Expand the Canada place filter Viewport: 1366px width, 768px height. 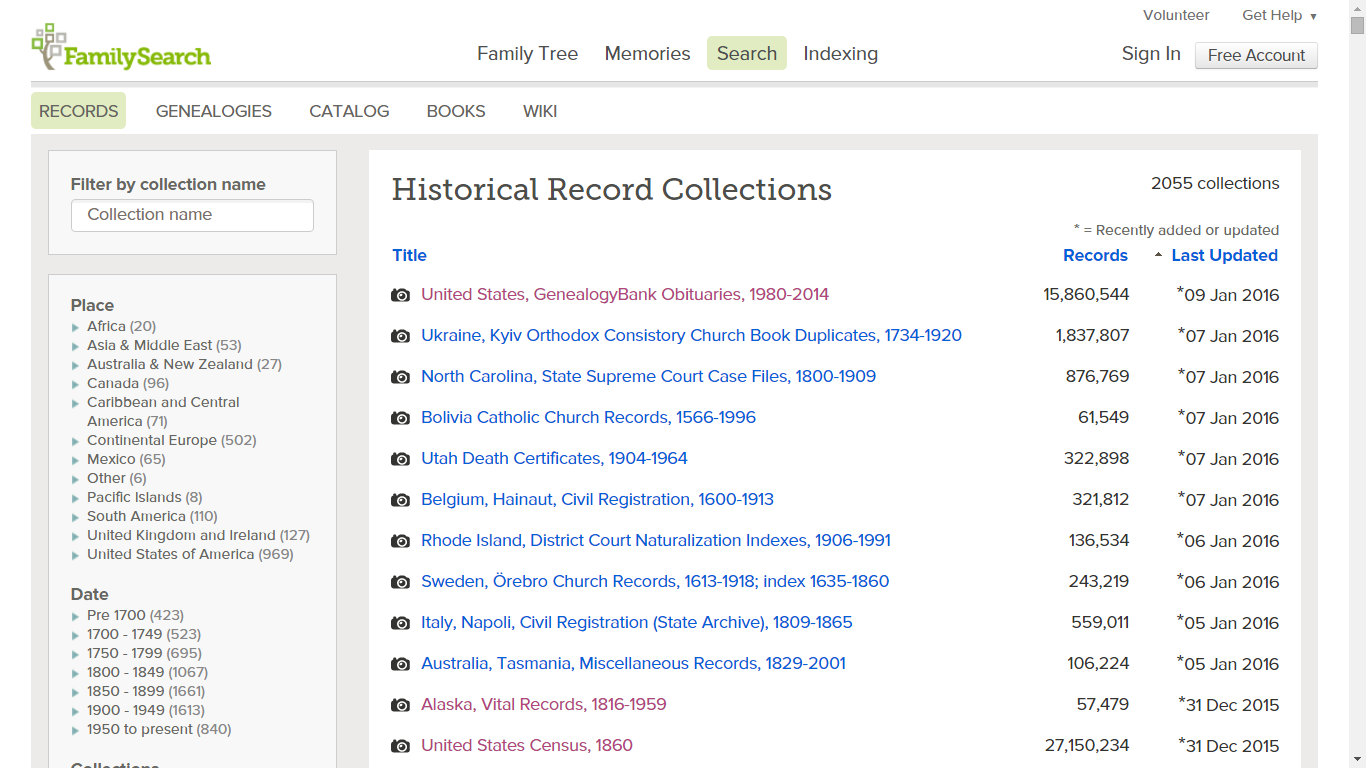click(x=75, y=384)
